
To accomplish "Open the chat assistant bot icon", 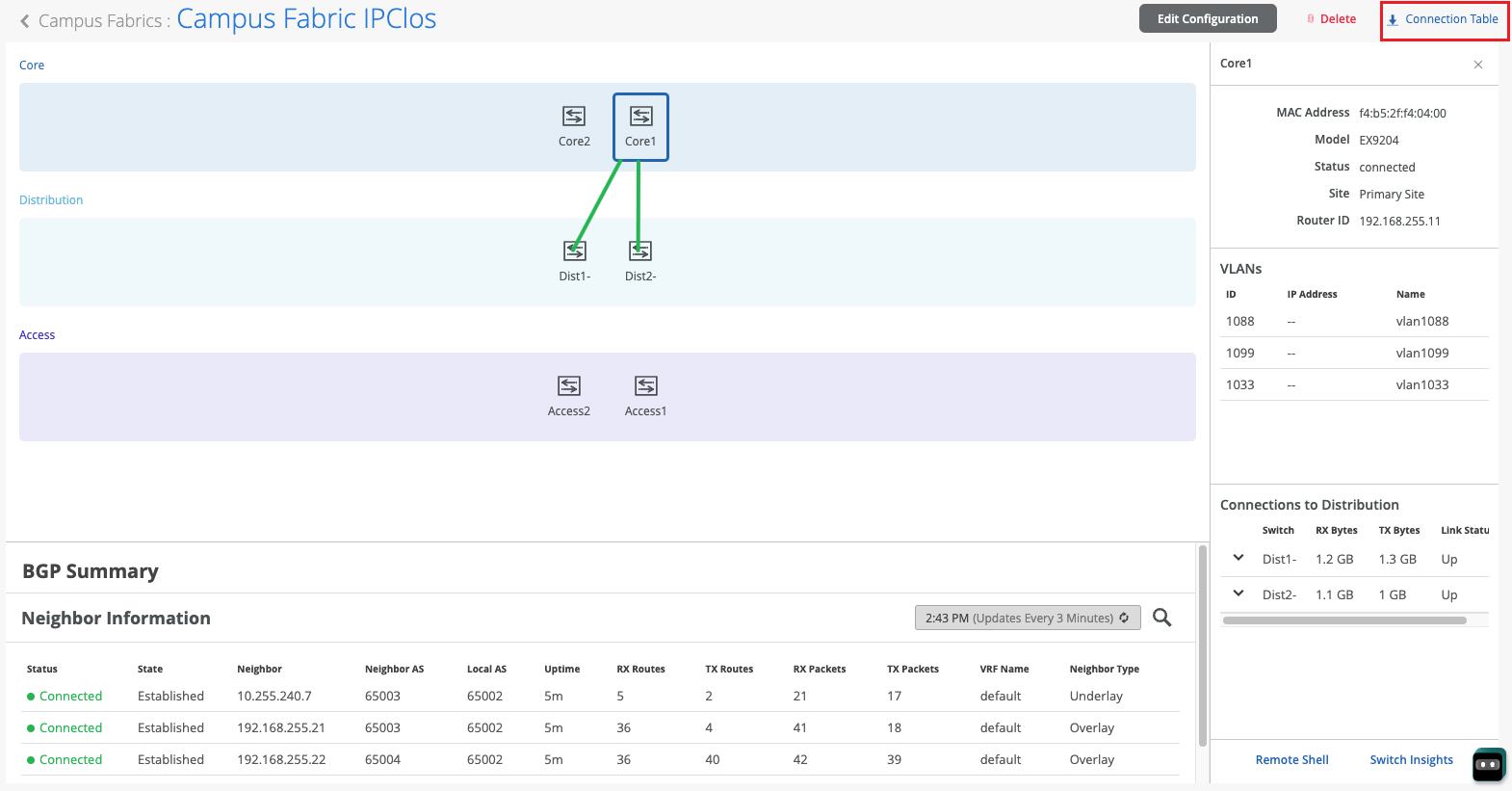I will click(1488, 765).
